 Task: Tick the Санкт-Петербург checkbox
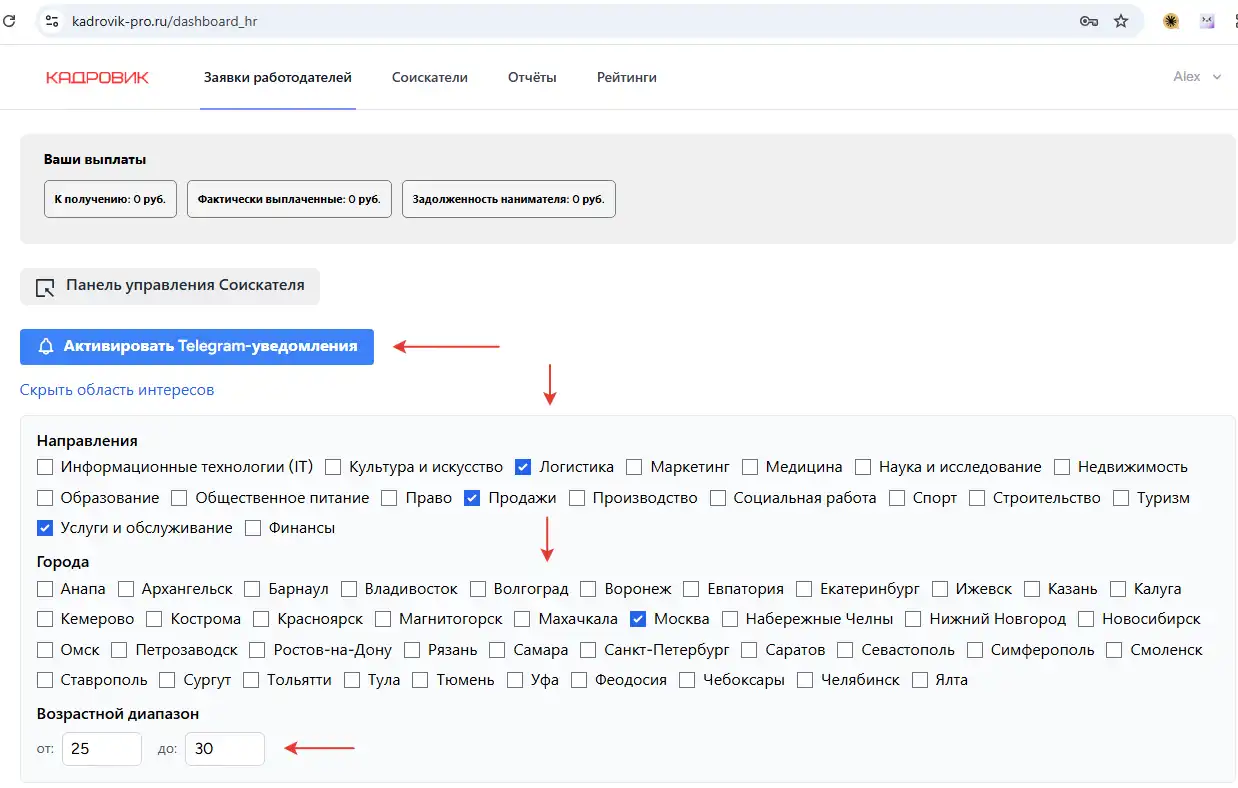pyautogui.click(x=588, y=650)
